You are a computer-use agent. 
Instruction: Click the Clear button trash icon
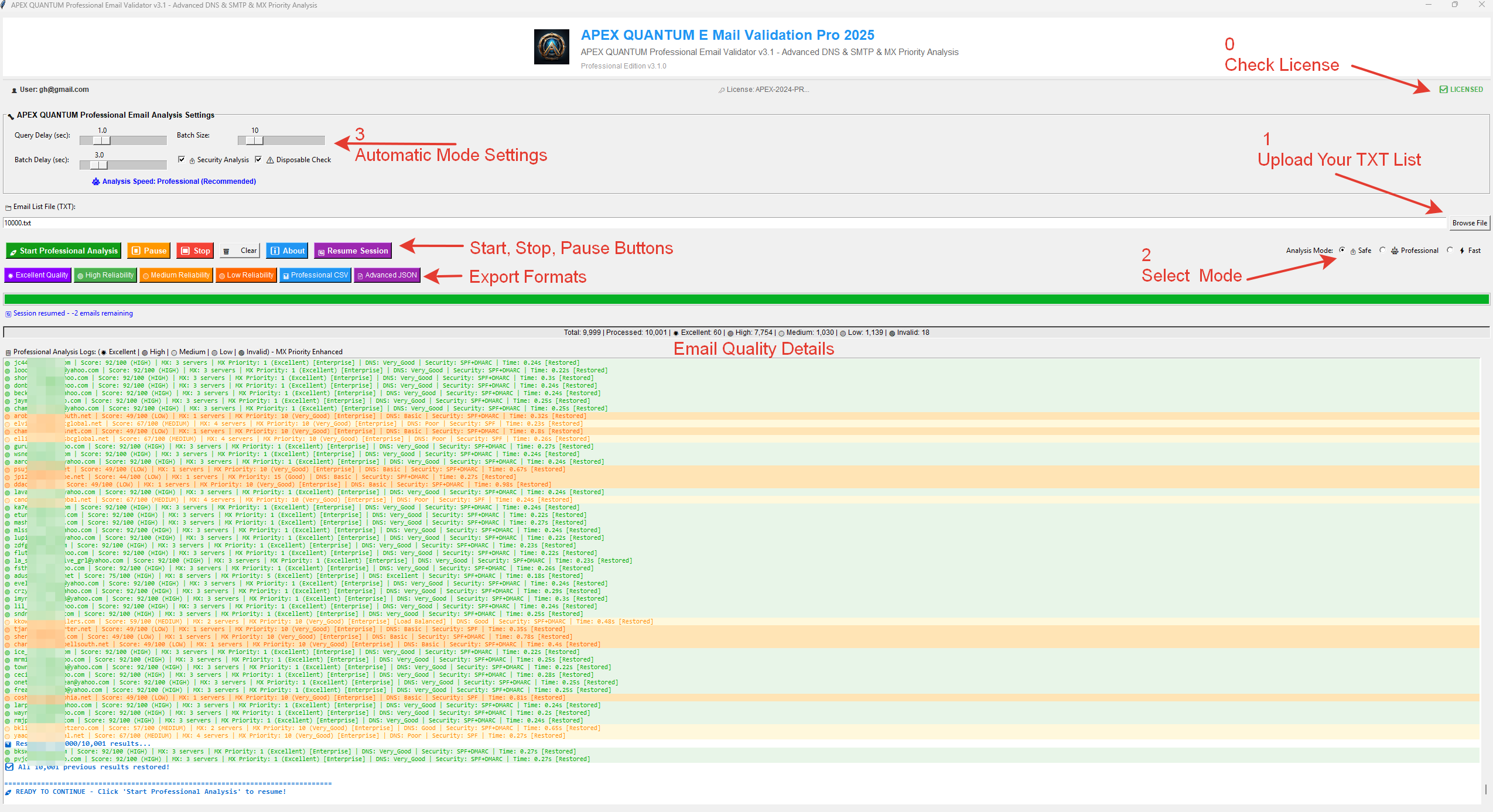[x=227, y=251]
